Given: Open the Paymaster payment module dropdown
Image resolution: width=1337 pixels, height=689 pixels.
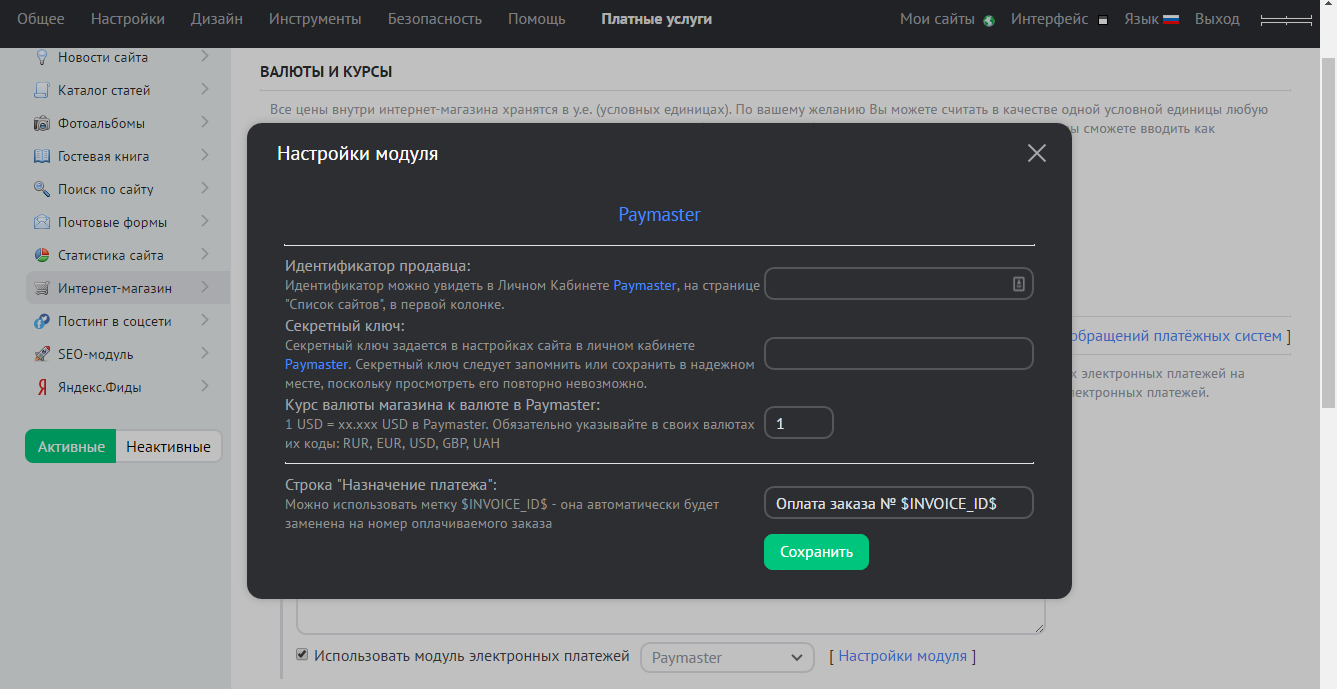Looking at the screenshot, I should point(727,657).
